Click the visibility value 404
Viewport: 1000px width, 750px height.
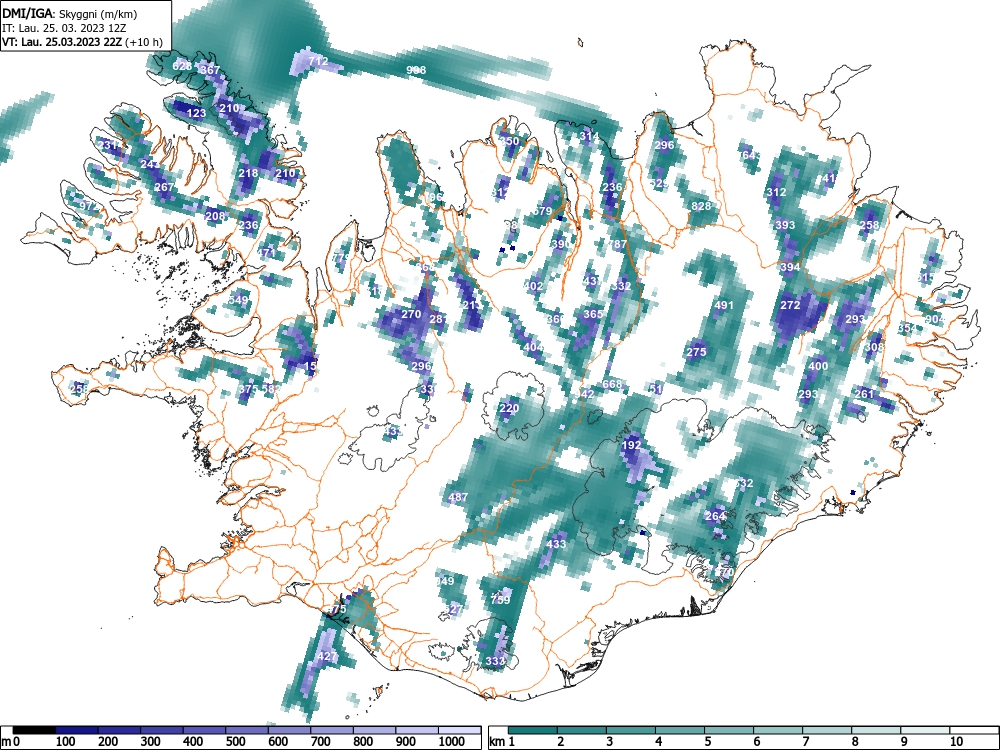click(533, 348)
